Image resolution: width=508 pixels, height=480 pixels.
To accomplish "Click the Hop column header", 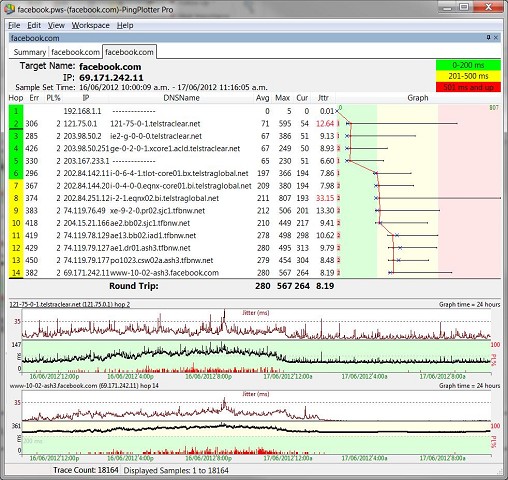I will click(x=16, y=98).
